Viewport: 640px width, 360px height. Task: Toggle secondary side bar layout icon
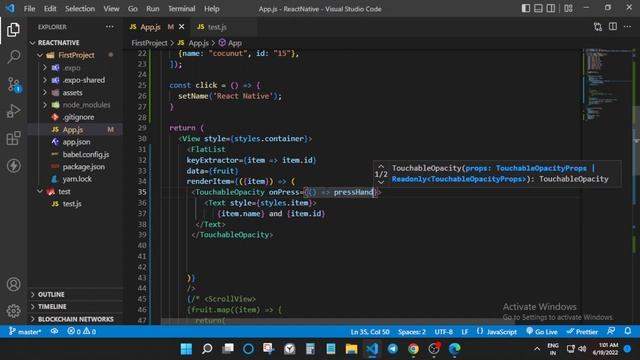[x=551, y=8]
